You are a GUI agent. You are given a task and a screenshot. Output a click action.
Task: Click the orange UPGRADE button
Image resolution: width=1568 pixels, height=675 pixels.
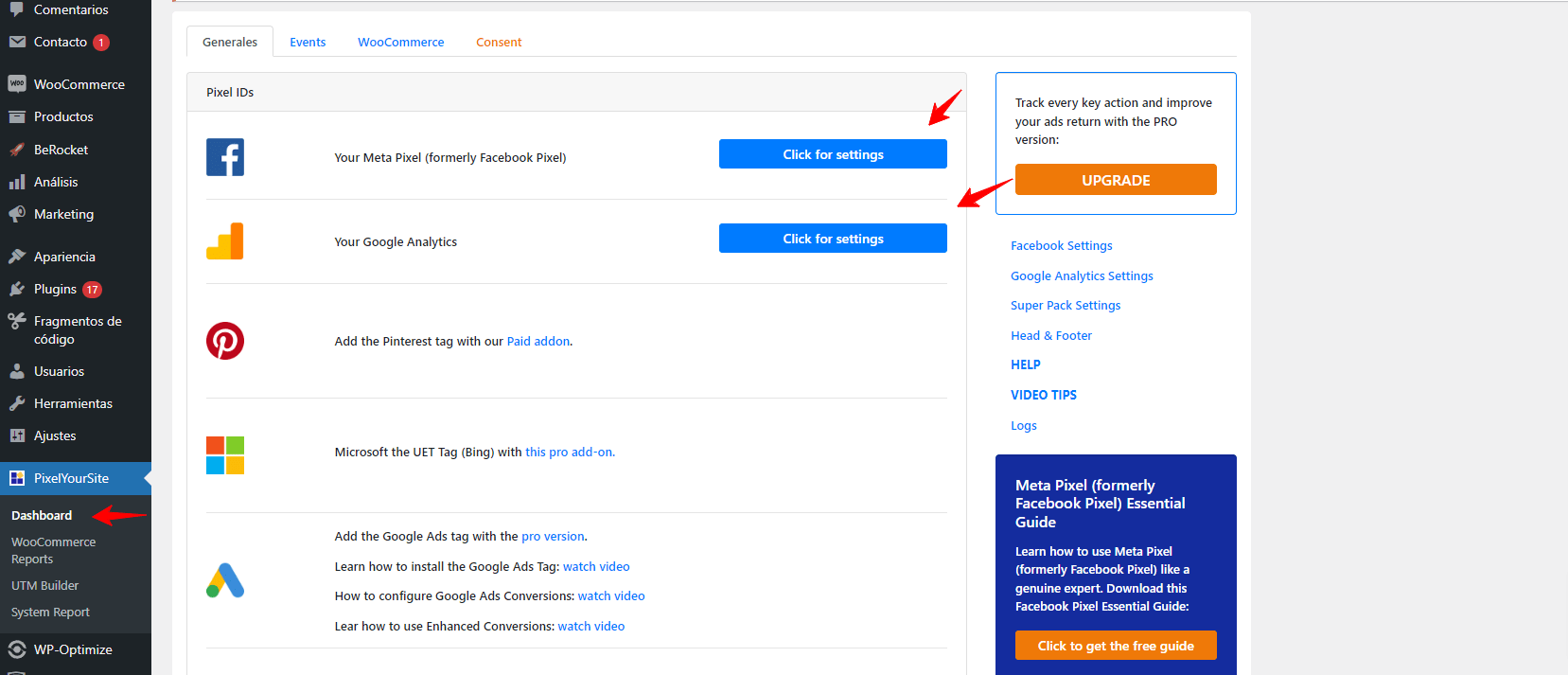pos(1116,180)
